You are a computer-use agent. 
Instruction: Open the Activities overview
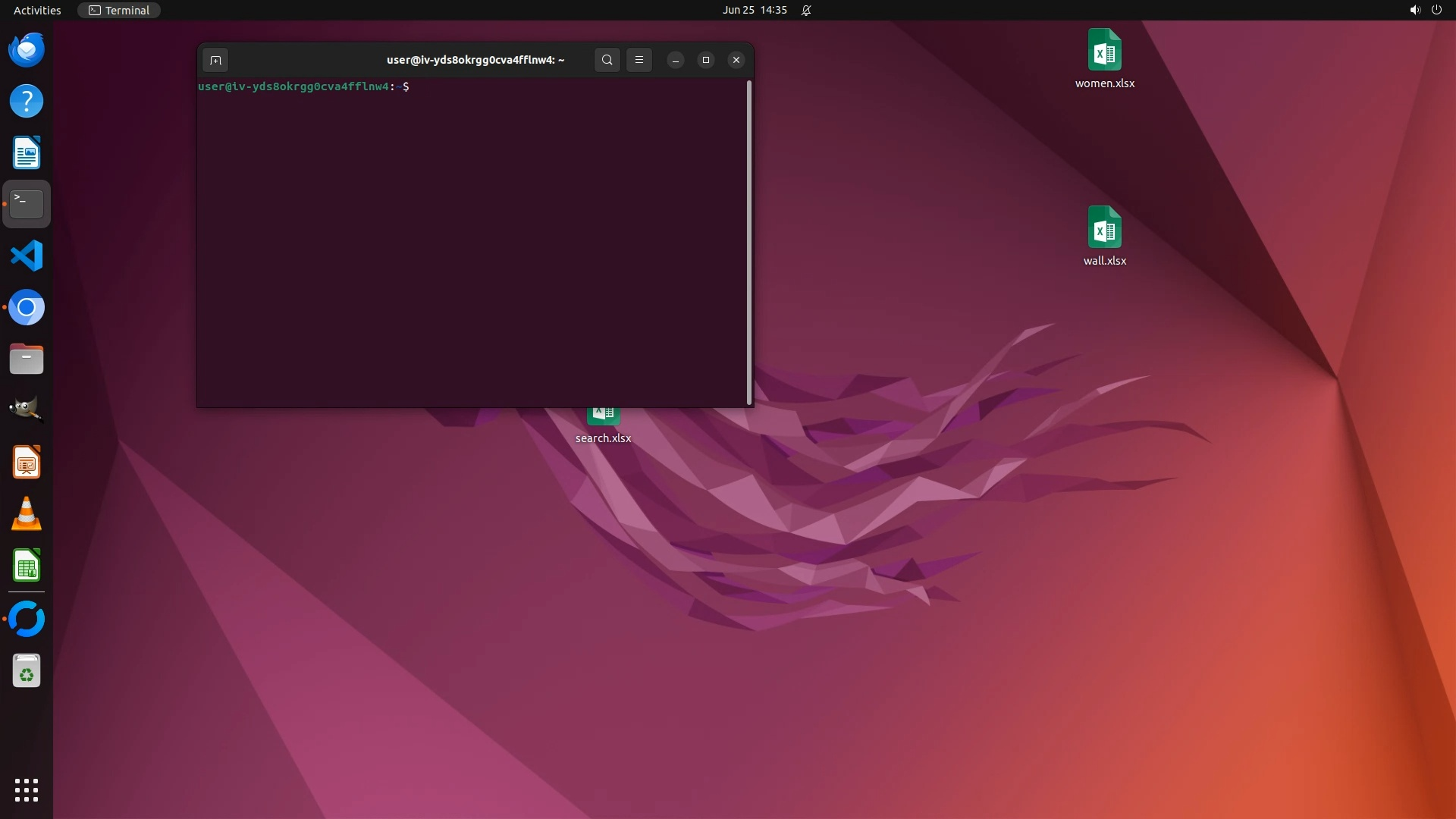click(x=37, y=10)
